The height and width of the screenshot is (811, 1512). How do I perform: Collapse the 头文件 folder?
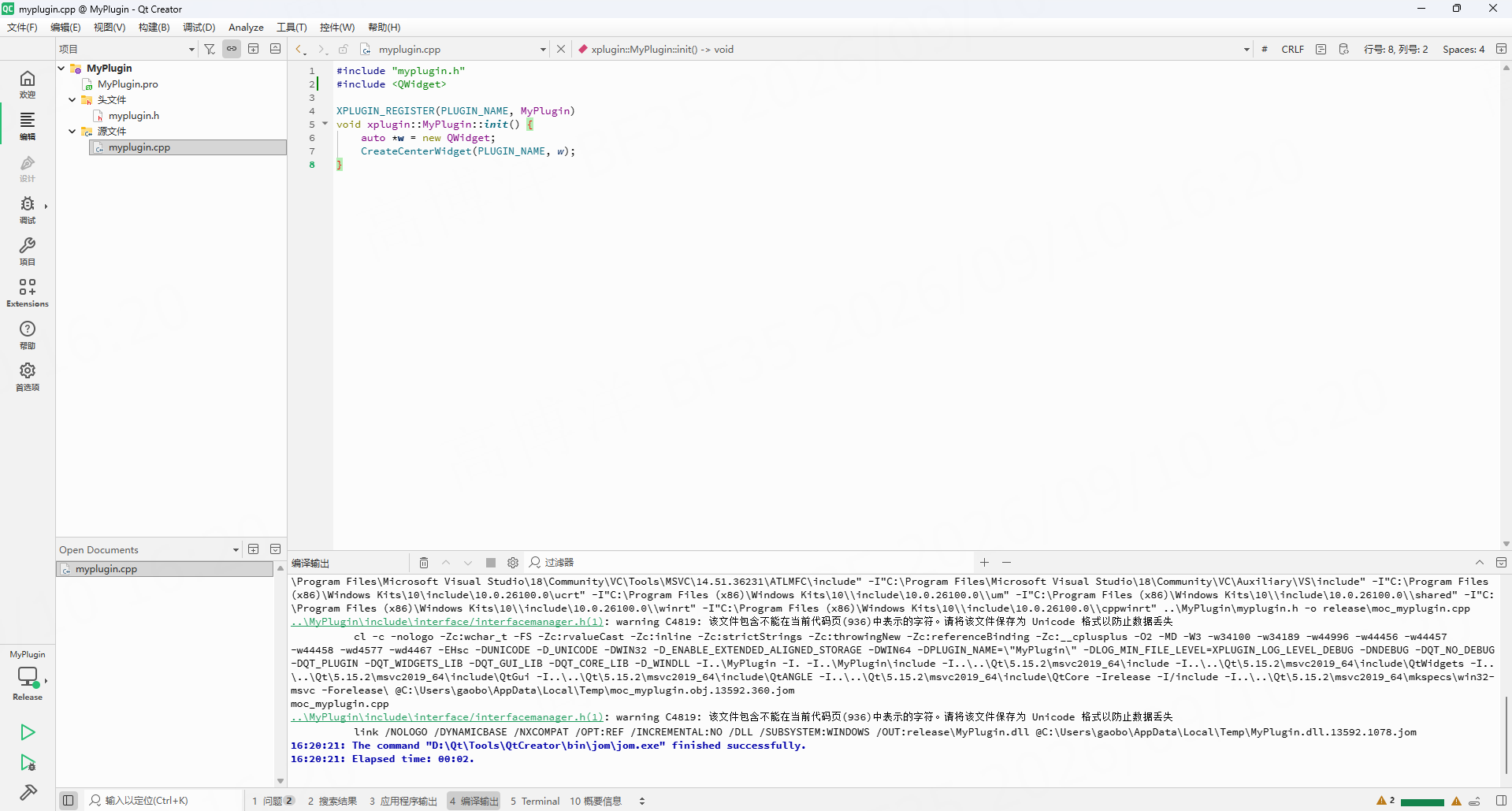[72, 100]
